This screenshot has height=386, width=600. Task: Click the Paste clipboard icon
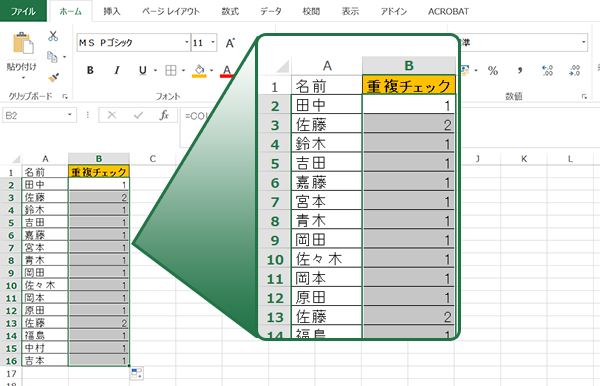(23, 43)
